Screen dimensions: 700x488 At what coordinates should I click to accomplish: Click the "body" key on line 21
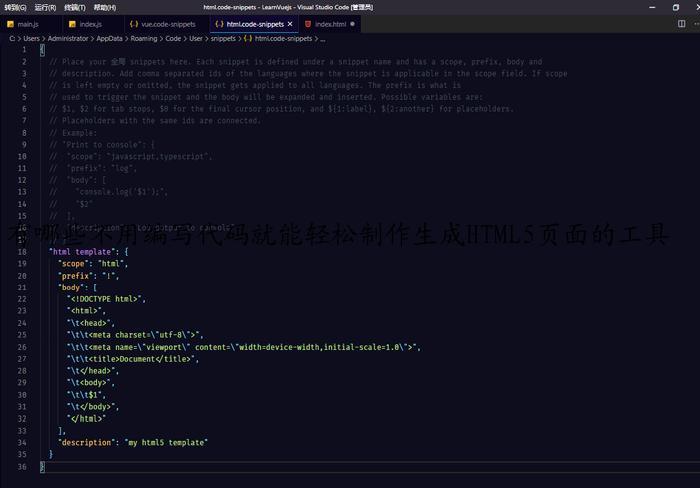(x=71, y=288)
